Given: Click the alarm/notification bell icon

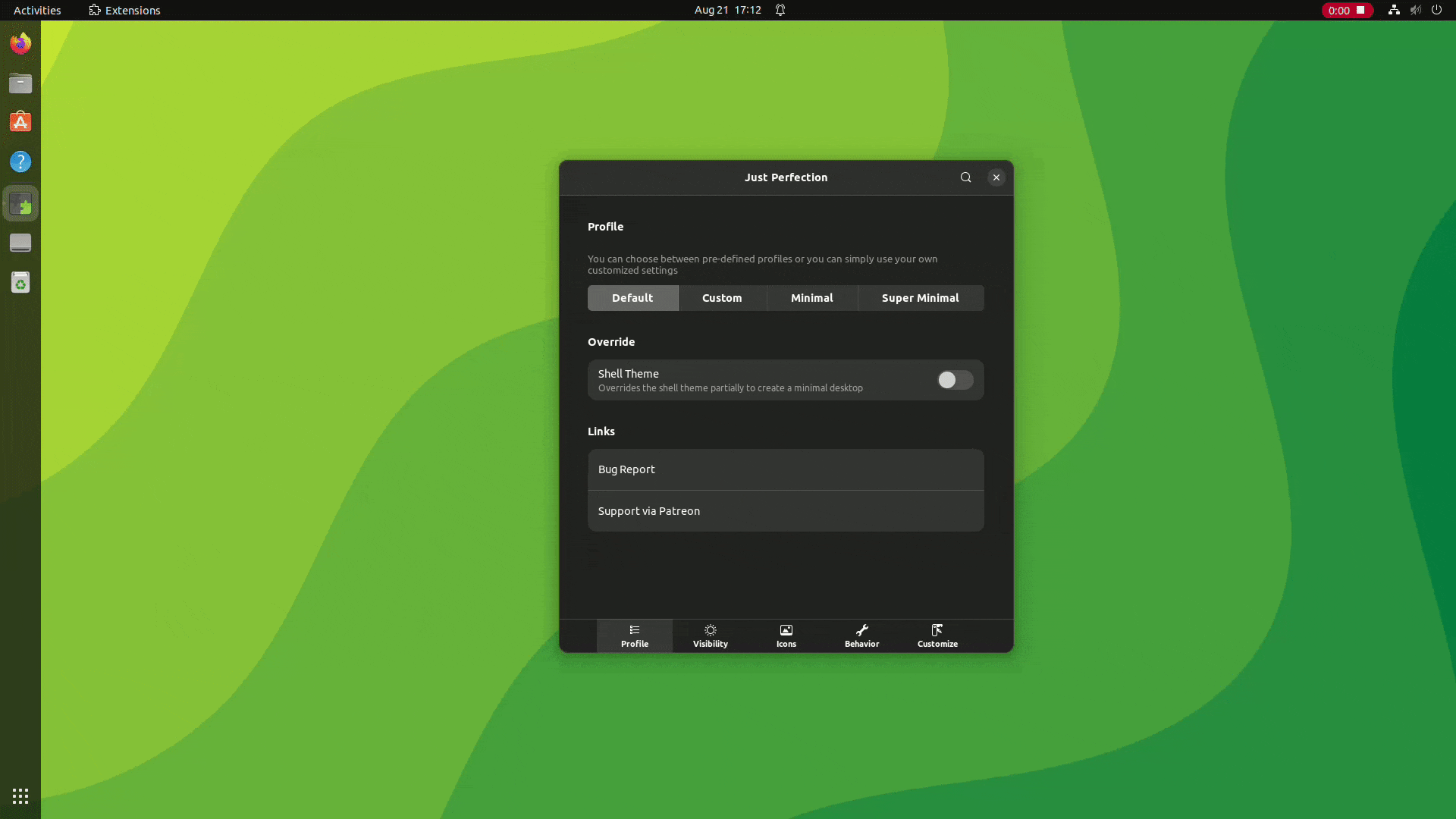Looking at the screenshot, I should 779,9.
